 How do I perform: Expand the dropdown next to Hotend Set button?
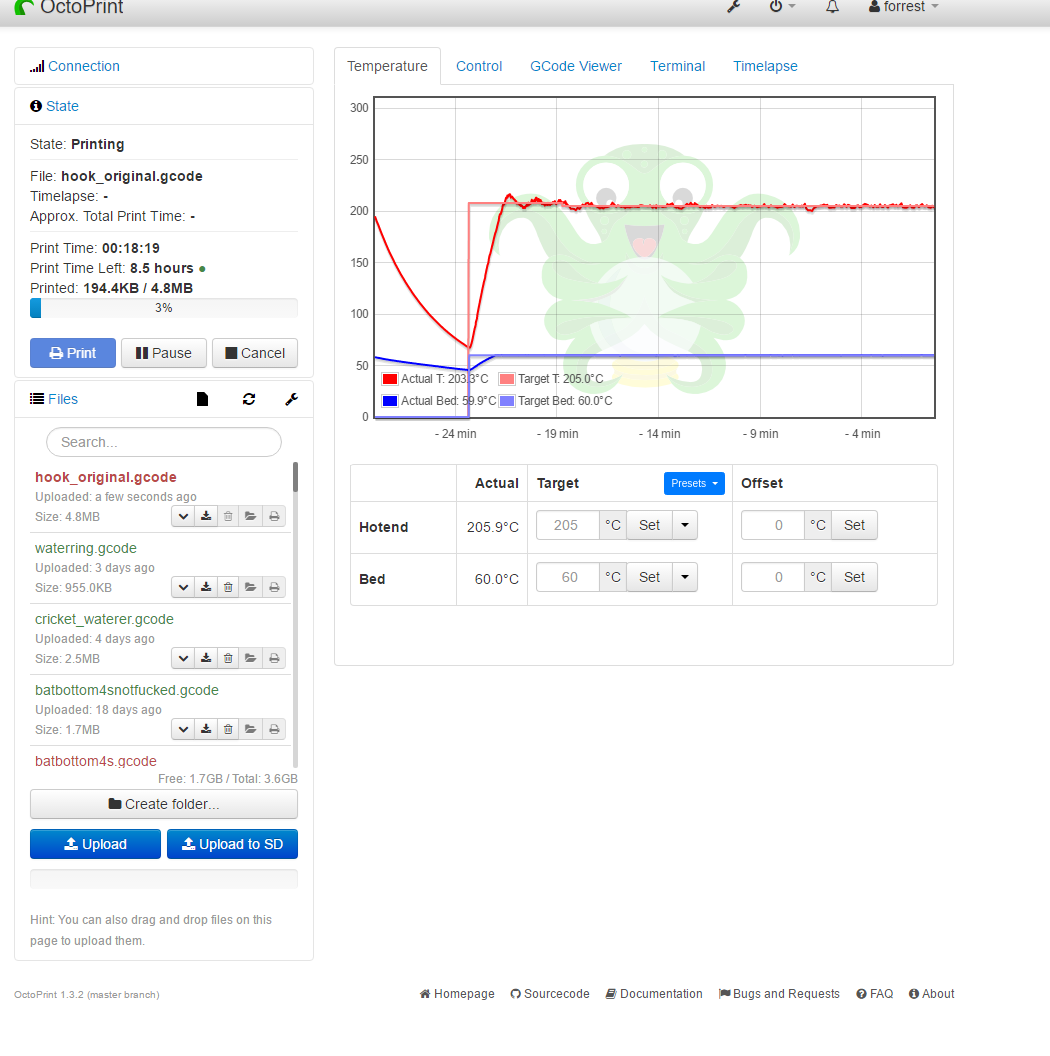pos(685,524)
